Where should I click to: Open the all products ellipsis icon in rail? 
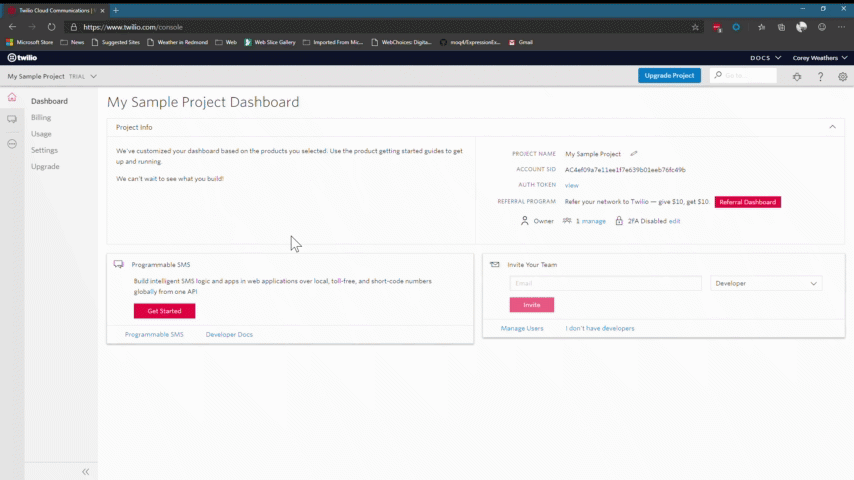12,144
